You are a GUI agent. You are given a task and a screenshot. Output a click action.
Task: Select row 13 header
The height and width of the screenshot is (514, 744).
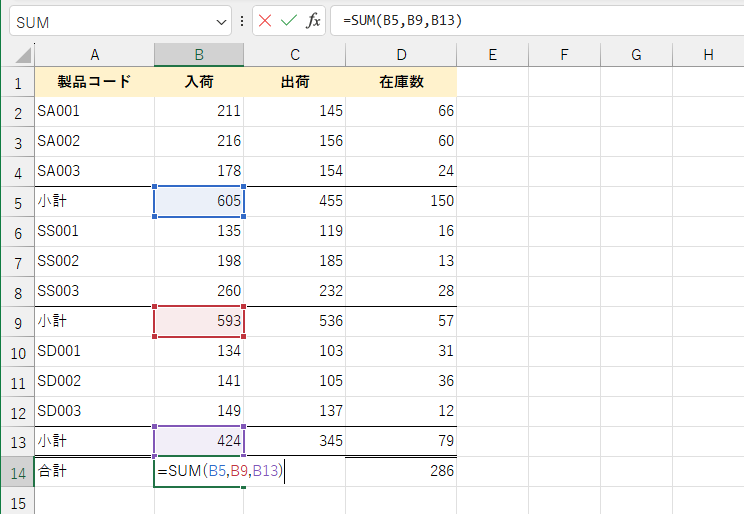coord(18,441)
